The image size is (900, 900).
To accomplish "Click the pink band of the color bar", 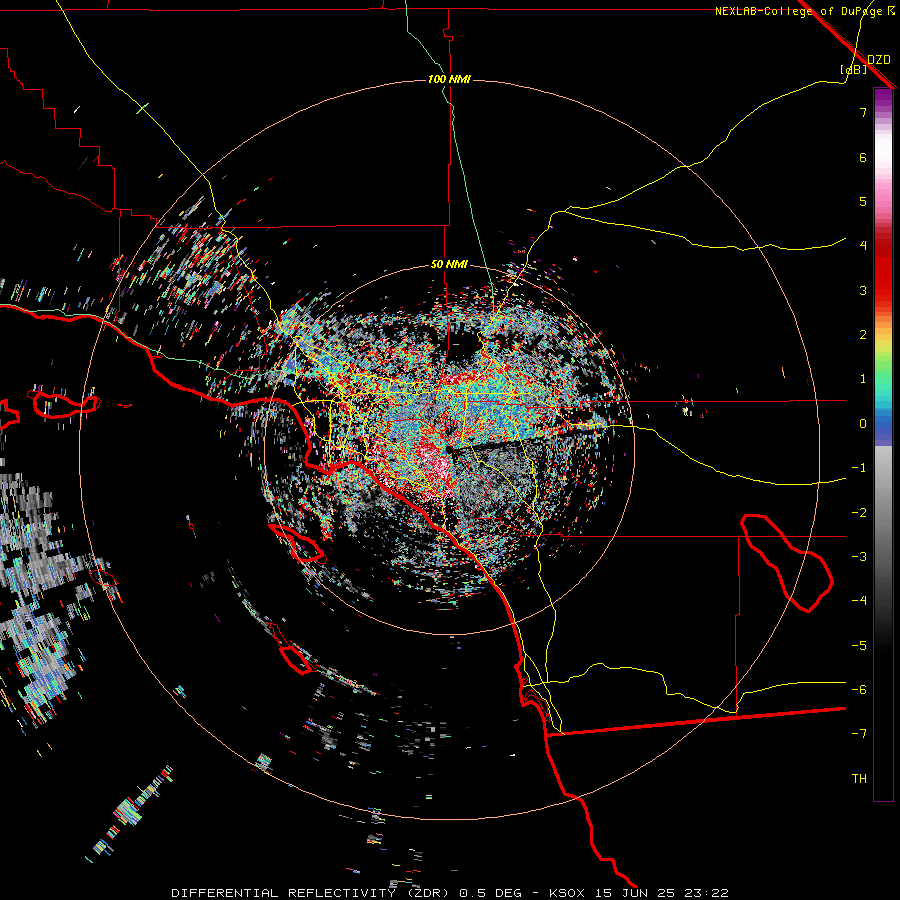I will coord(883,195).
